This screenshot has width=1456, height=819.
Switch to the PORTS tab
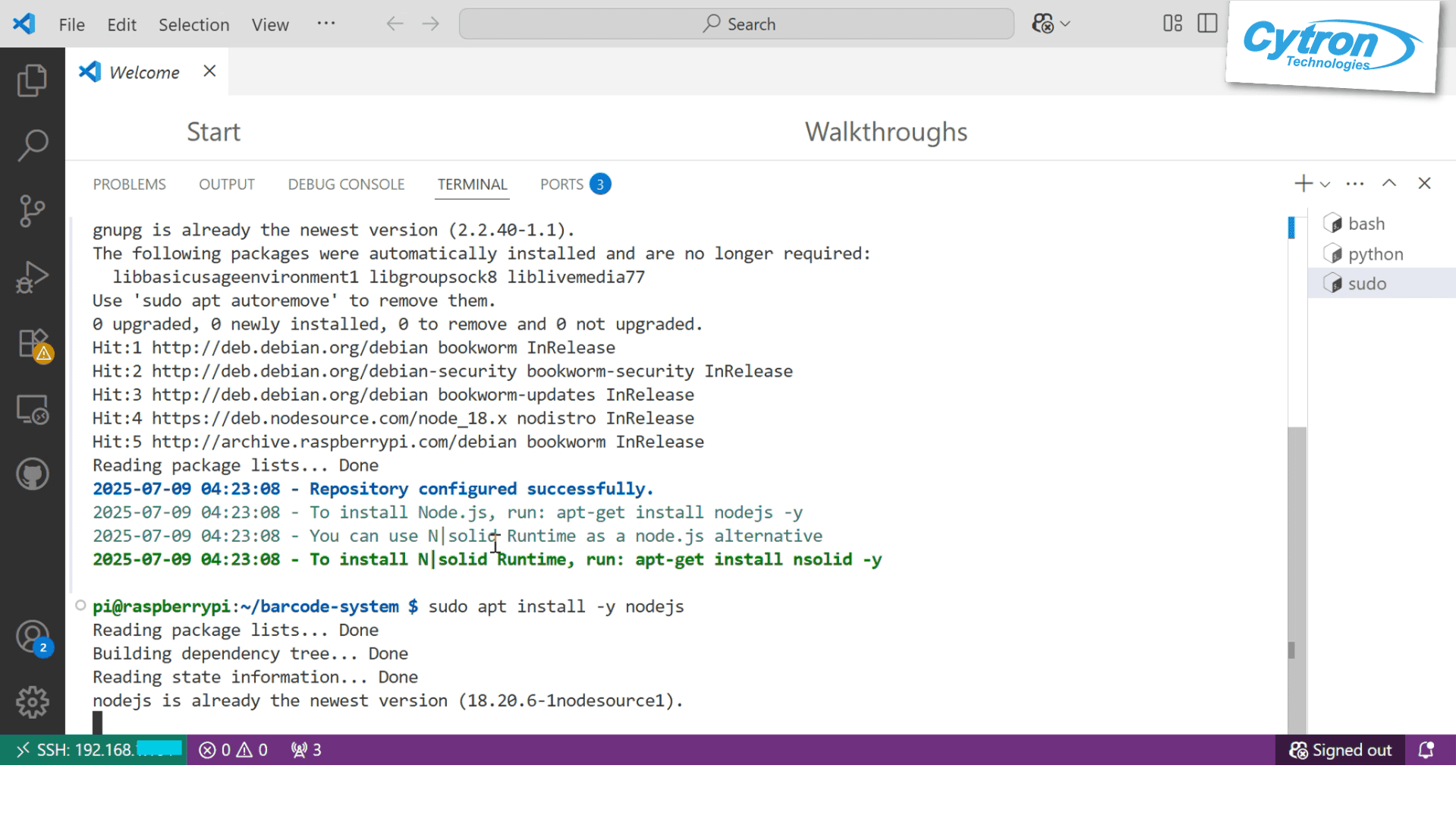[561, 184]
